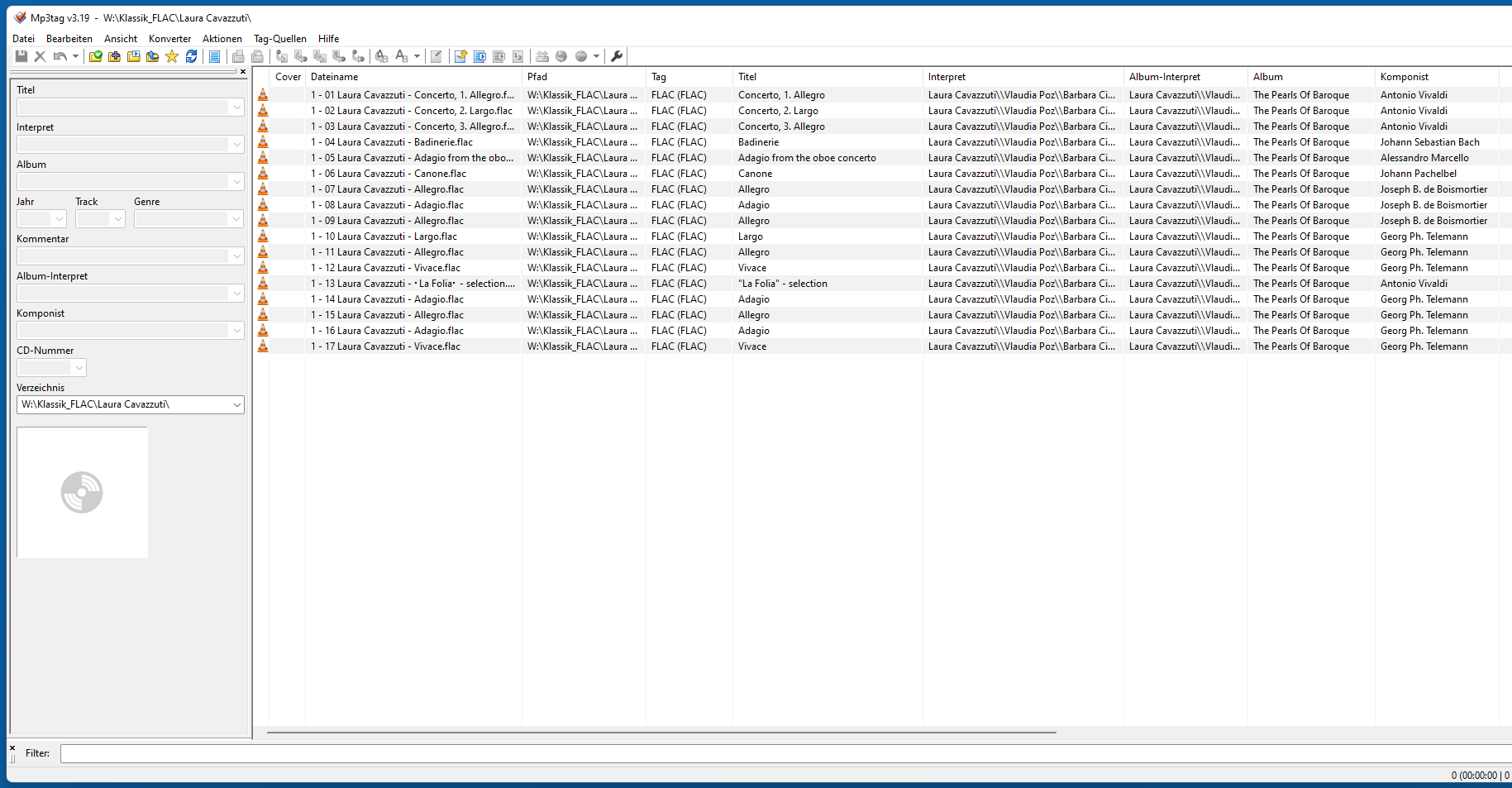Viewport: 1512px width, 788px height.
Task: Close the tag panel with its X
Action: pyautogui.click(x=243, y=72)
